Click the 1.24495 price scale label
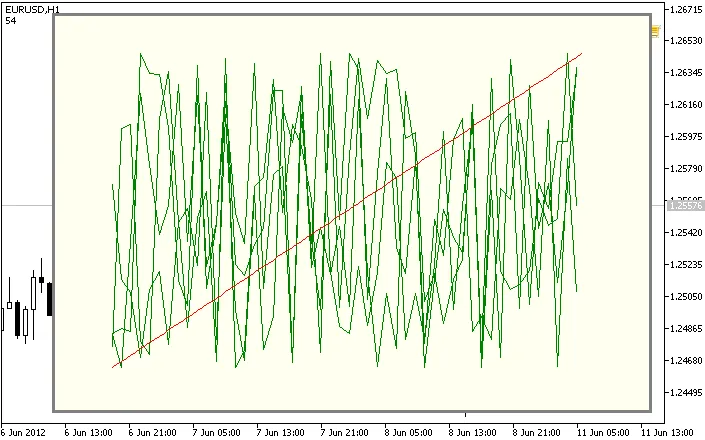The width and height of the screenshot is (705, 440). pyautogui.click(x=686, y=393)
